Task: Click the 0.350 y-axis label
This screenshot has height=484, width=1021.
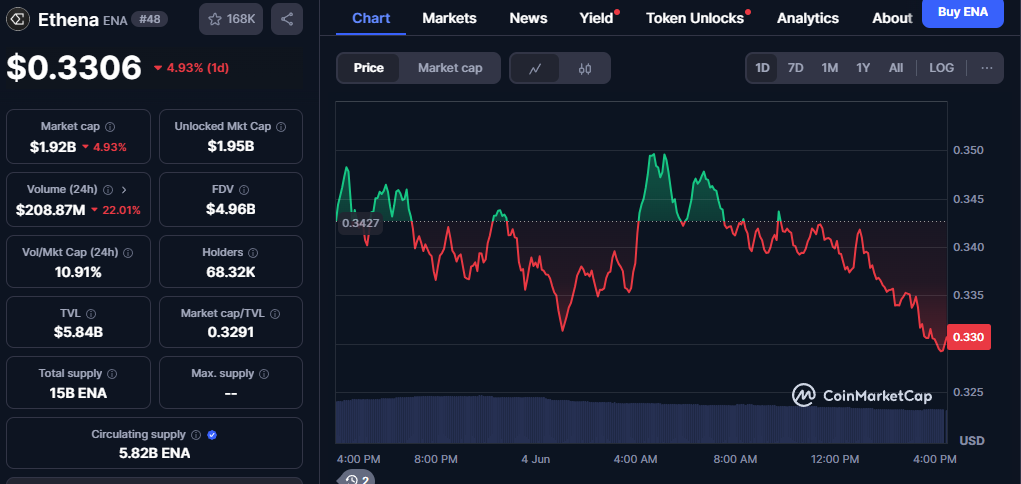Action: click(968, 150)
